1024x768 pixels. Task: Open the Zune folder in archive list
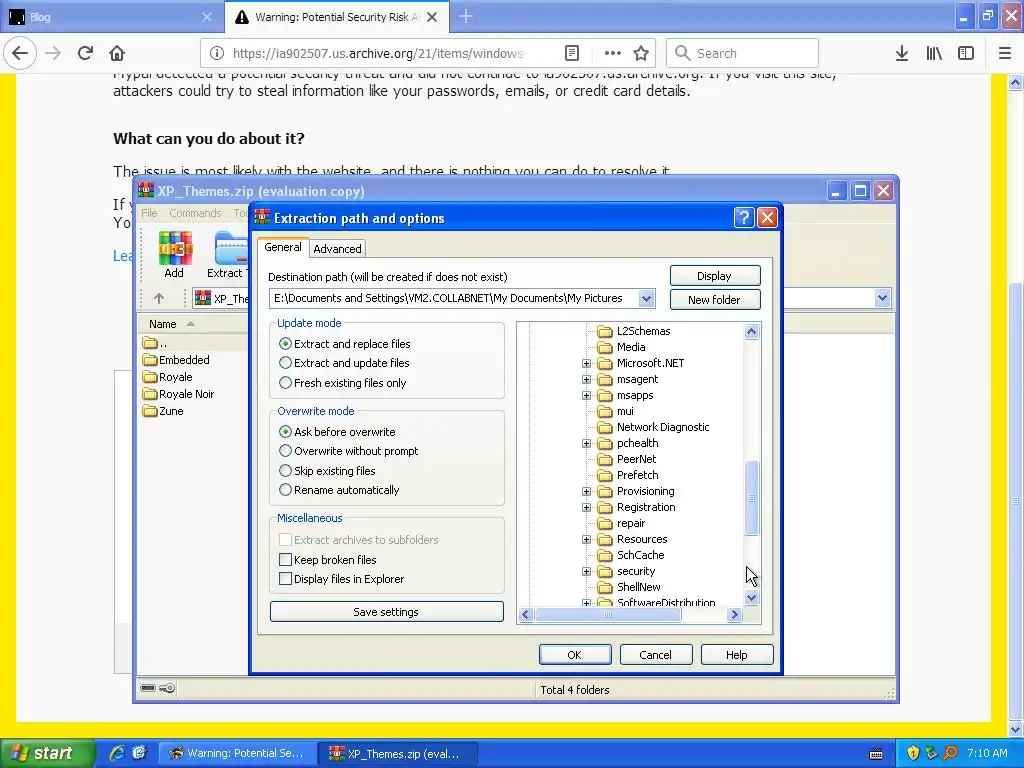[163, 411]
